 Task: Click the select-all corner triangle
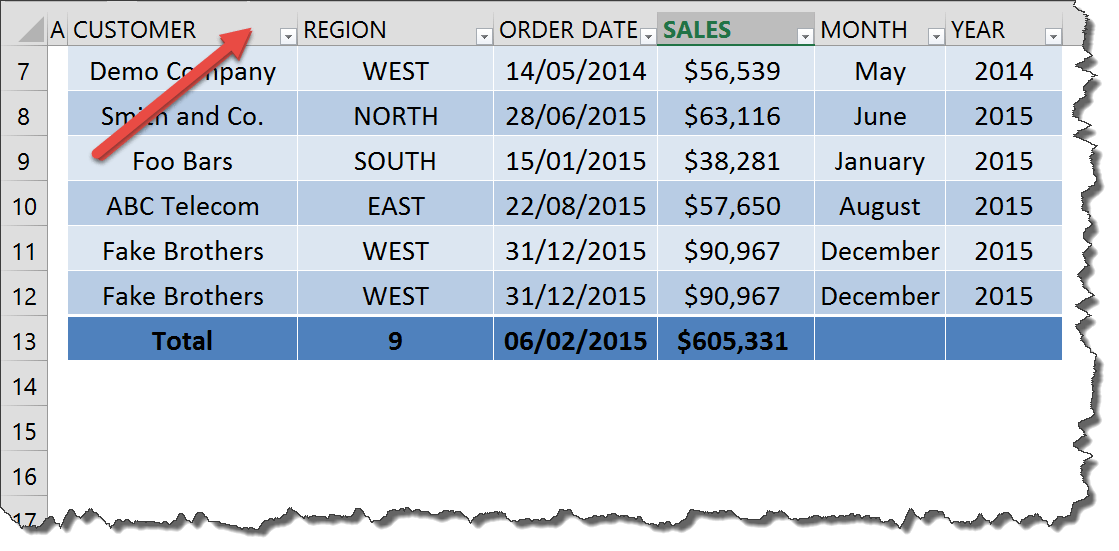coord(29,30)
